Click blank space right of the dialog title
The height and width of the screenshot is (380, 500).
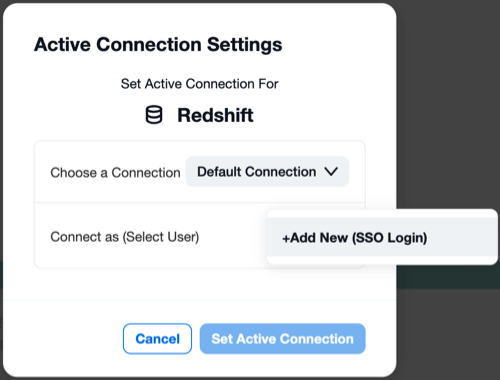click(337, 45)
